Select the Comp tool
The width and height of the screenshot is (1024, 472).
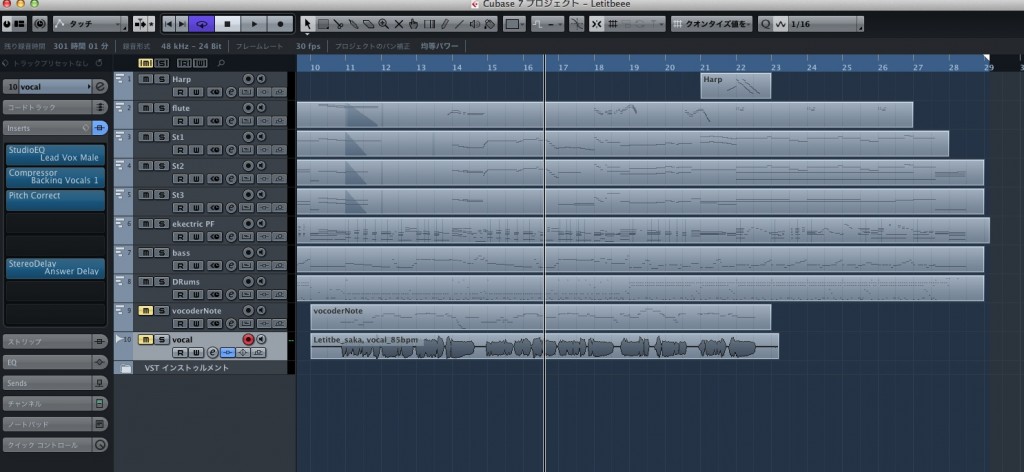[x=429, y=24]
